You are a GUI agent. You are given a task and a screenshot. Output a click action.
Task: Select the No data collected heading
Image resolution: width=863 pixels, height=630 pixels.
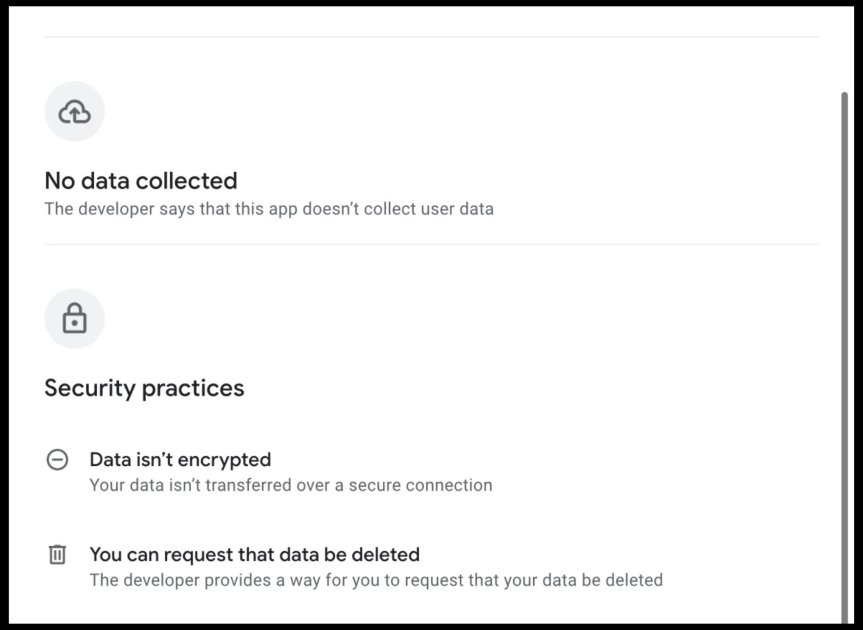[x=141, y=181]
